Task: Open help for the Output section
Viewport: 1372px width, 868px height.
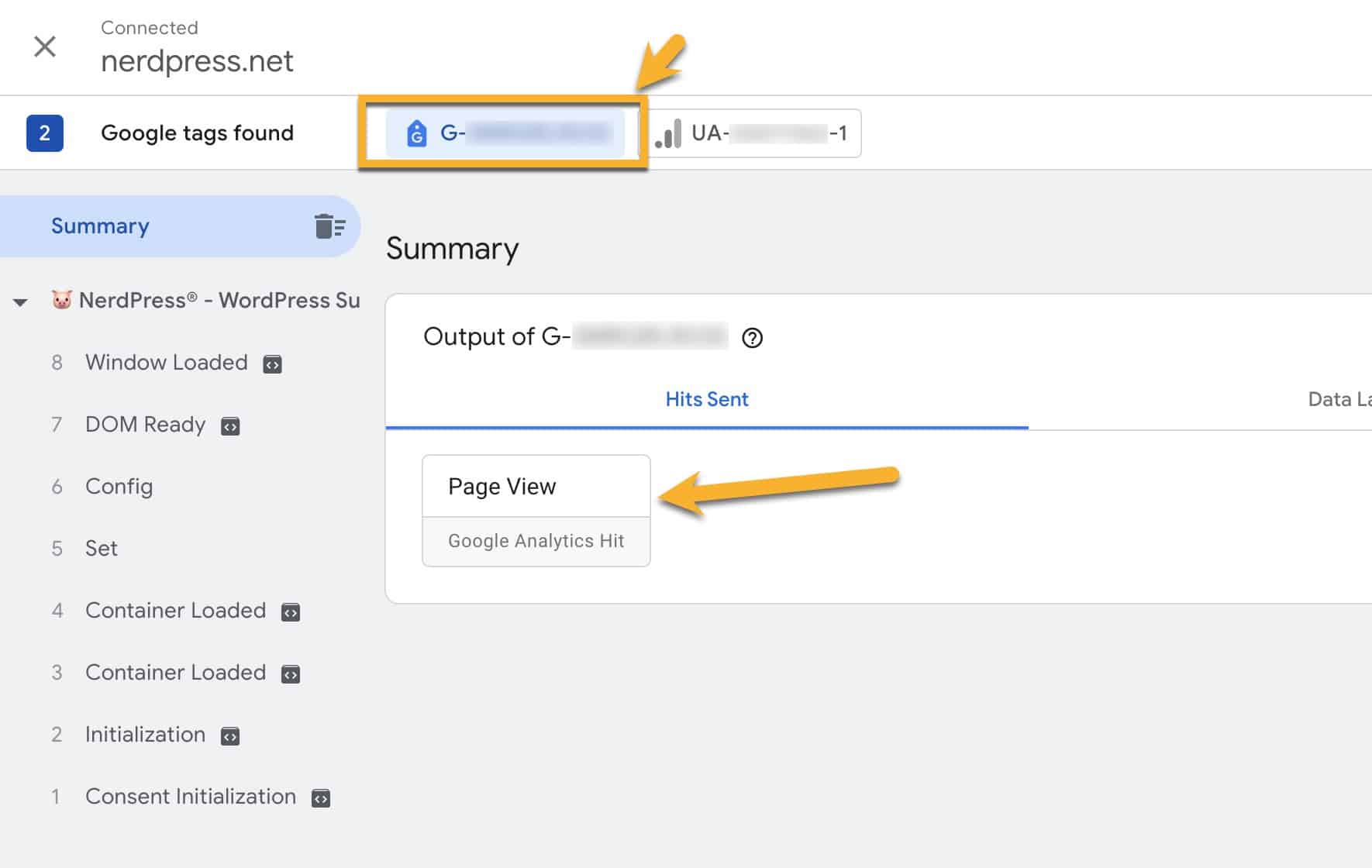Action: pos(753,337)
